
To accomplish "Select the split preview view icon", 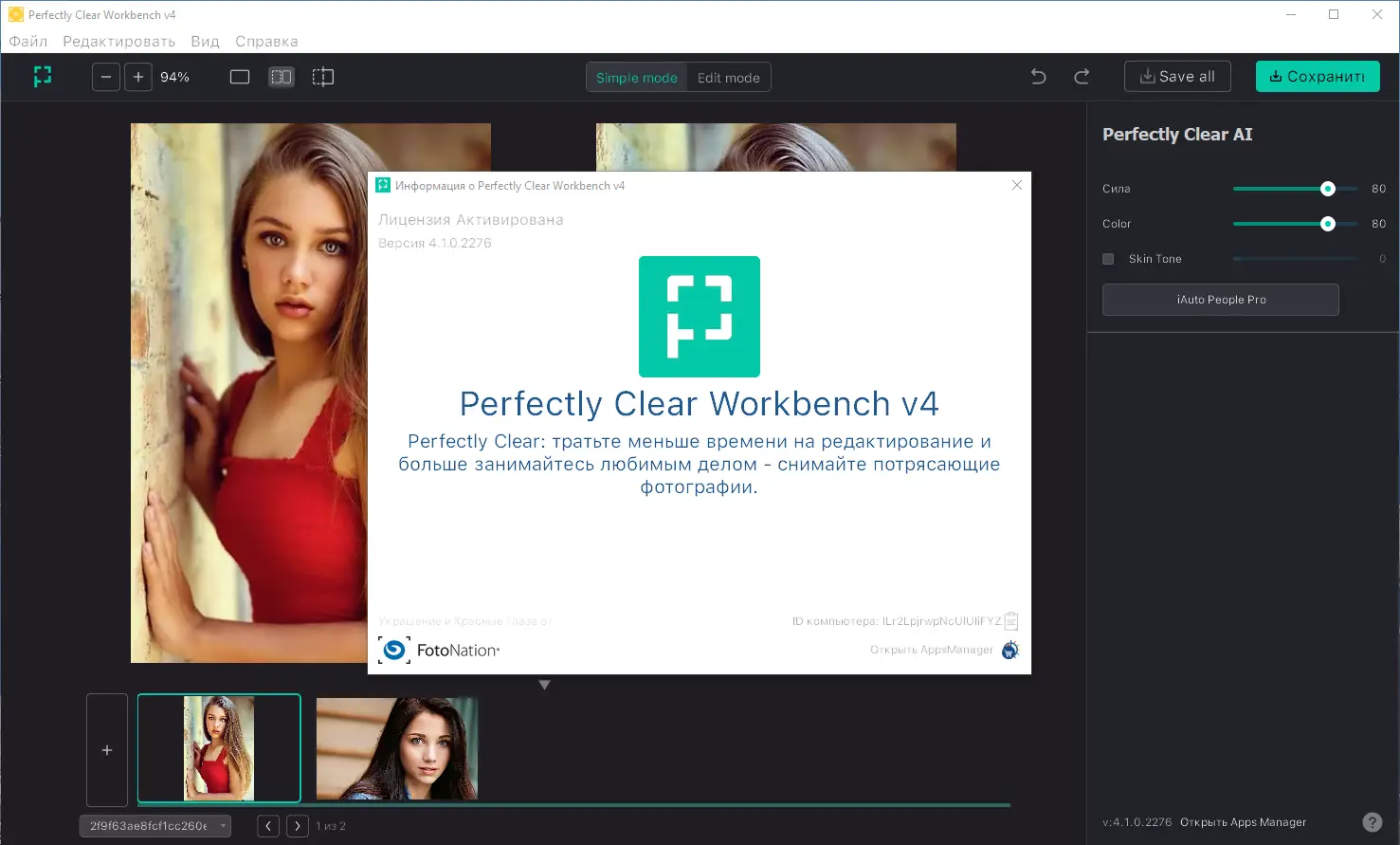I will [x=322, y=76].
